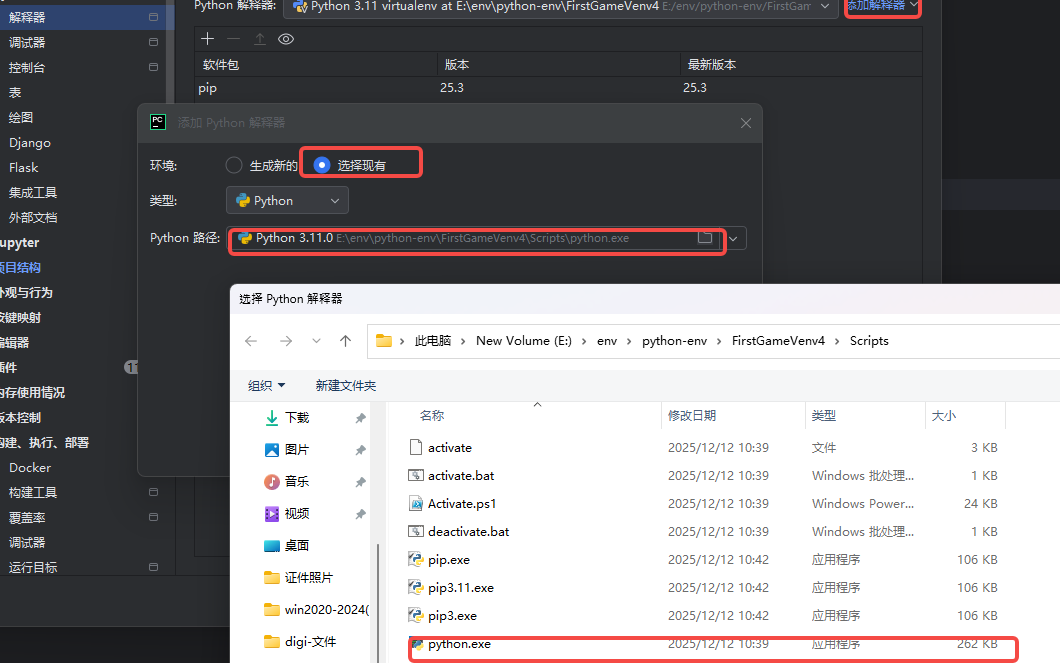The height and width of the screenshot is (663, 1060).
Task: Select the pip.exe file
Action: (449, 560)
